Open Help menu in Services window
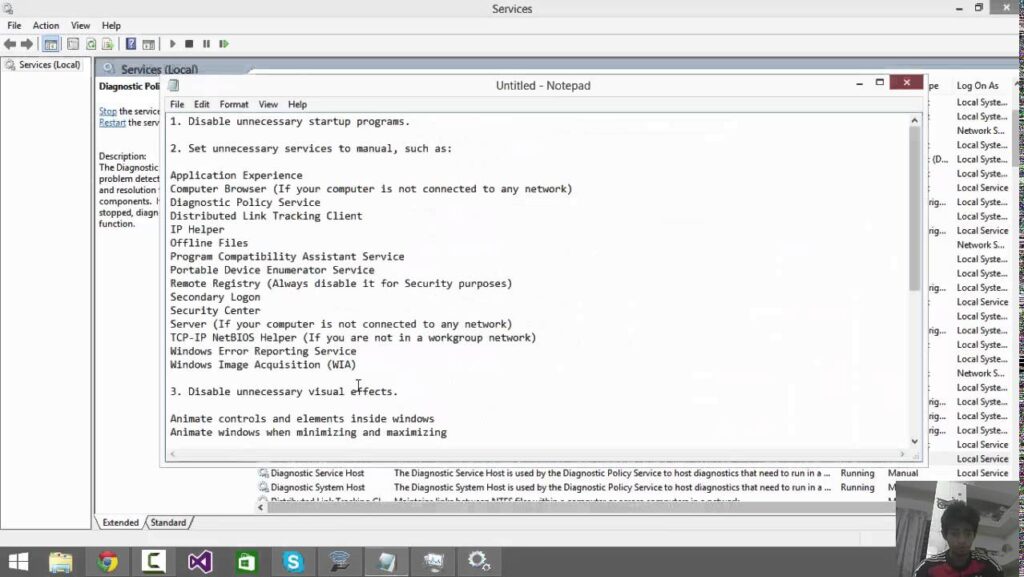 pyautogui.click(x=111, y=25)
